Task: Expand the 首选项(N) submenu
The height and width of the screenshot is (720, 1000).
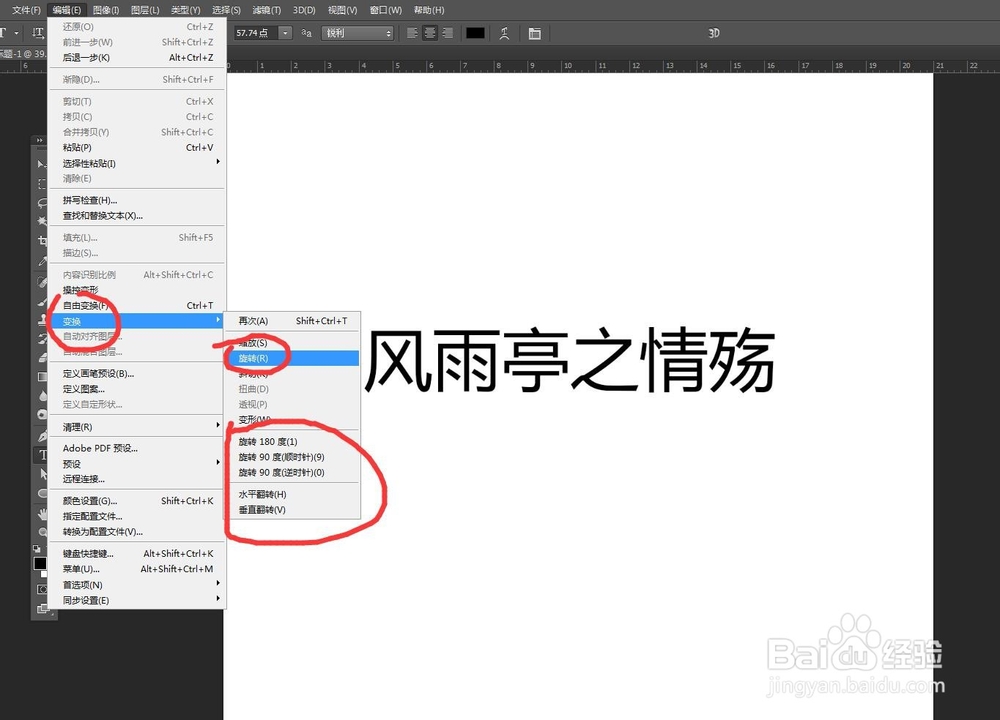Action: click(x=137, y=584)
